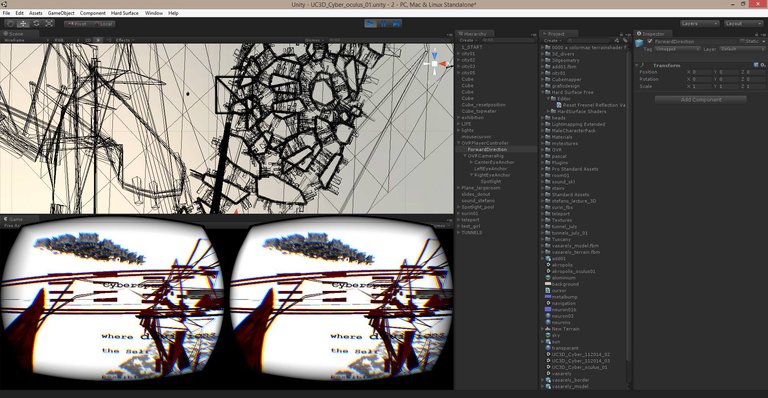Open the File menu

(6, 13)
